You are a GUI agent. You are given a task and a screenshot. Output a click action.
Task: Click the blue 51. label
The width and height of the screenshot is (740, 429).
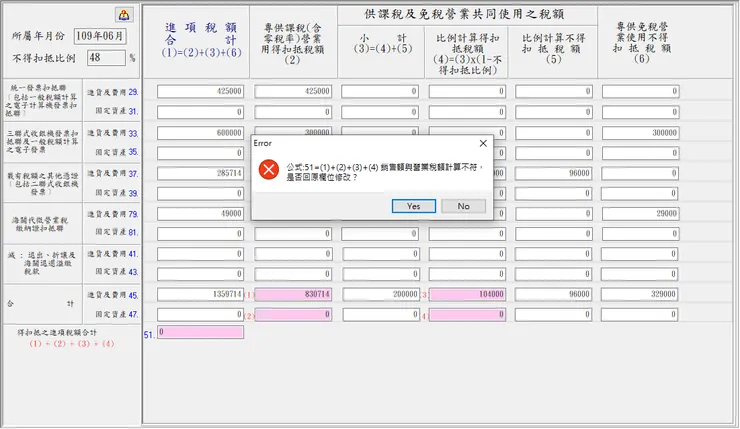click(x=149, y=335)
